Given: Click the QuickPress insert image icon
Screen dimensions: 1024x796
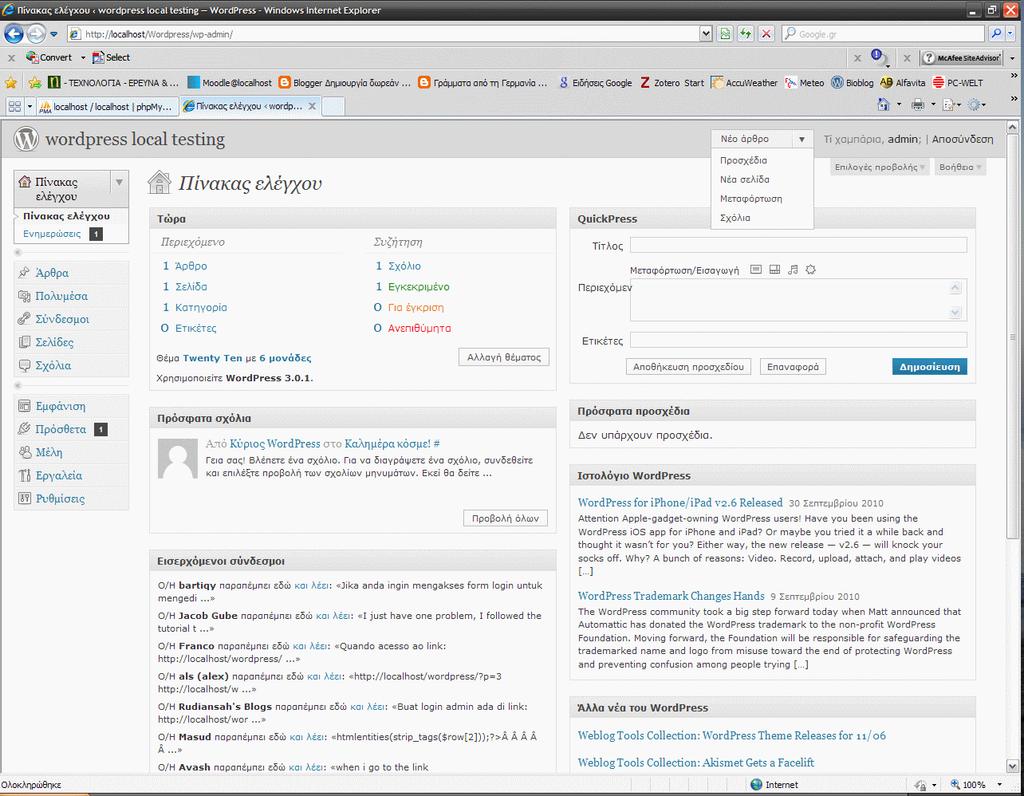Looking at the screenshot, I should point(756,269).
